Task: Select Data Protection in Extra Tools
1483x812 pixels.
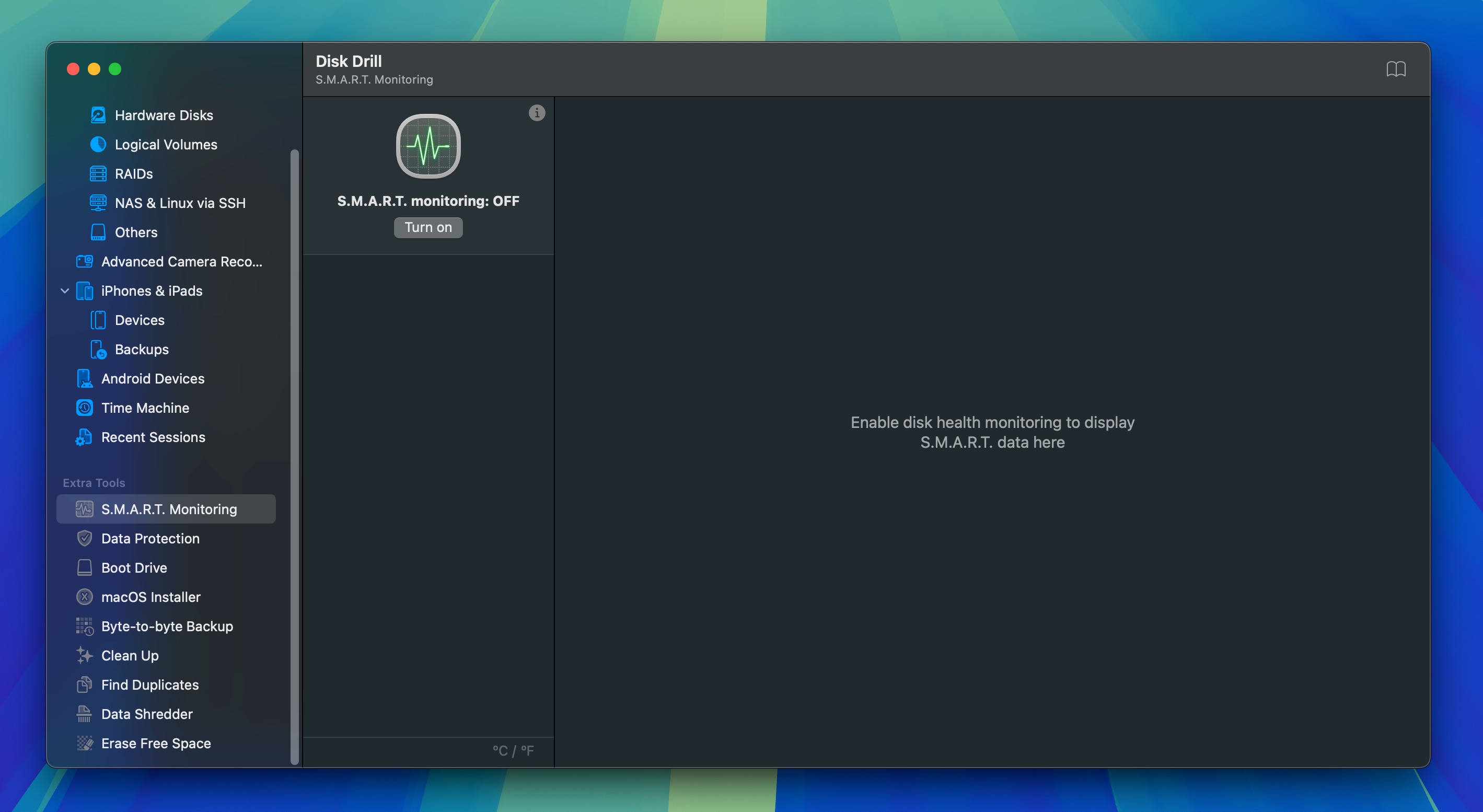Action: (150, 539)
